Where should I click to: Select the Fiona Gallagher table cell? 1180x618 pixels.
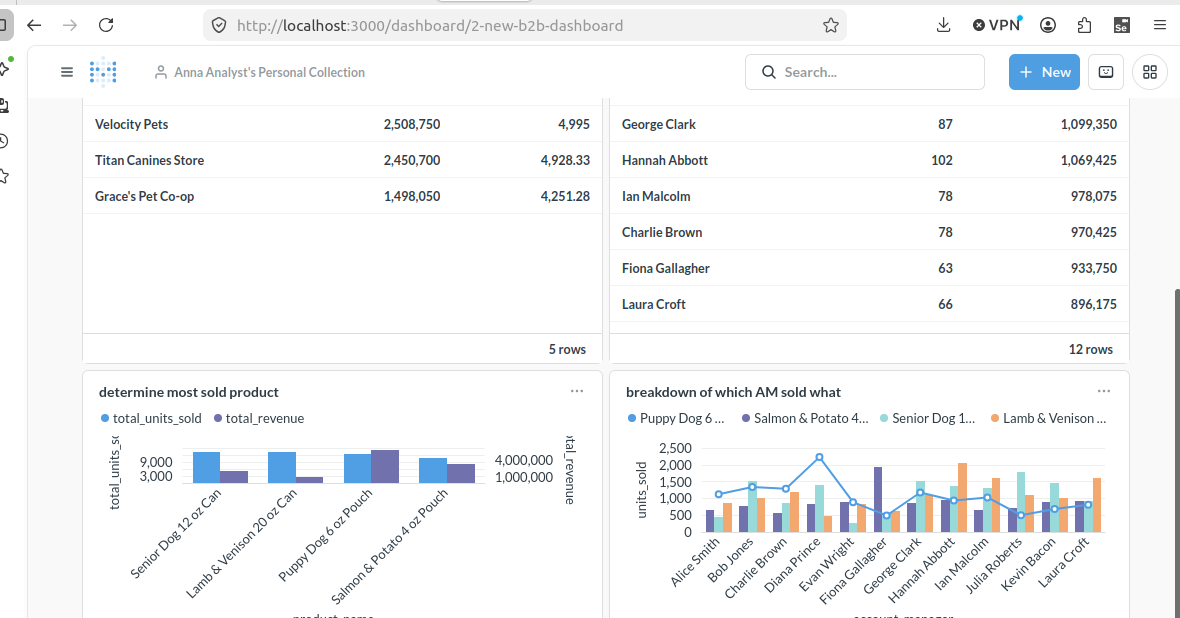pyautogui.click(x=665, y=269)
